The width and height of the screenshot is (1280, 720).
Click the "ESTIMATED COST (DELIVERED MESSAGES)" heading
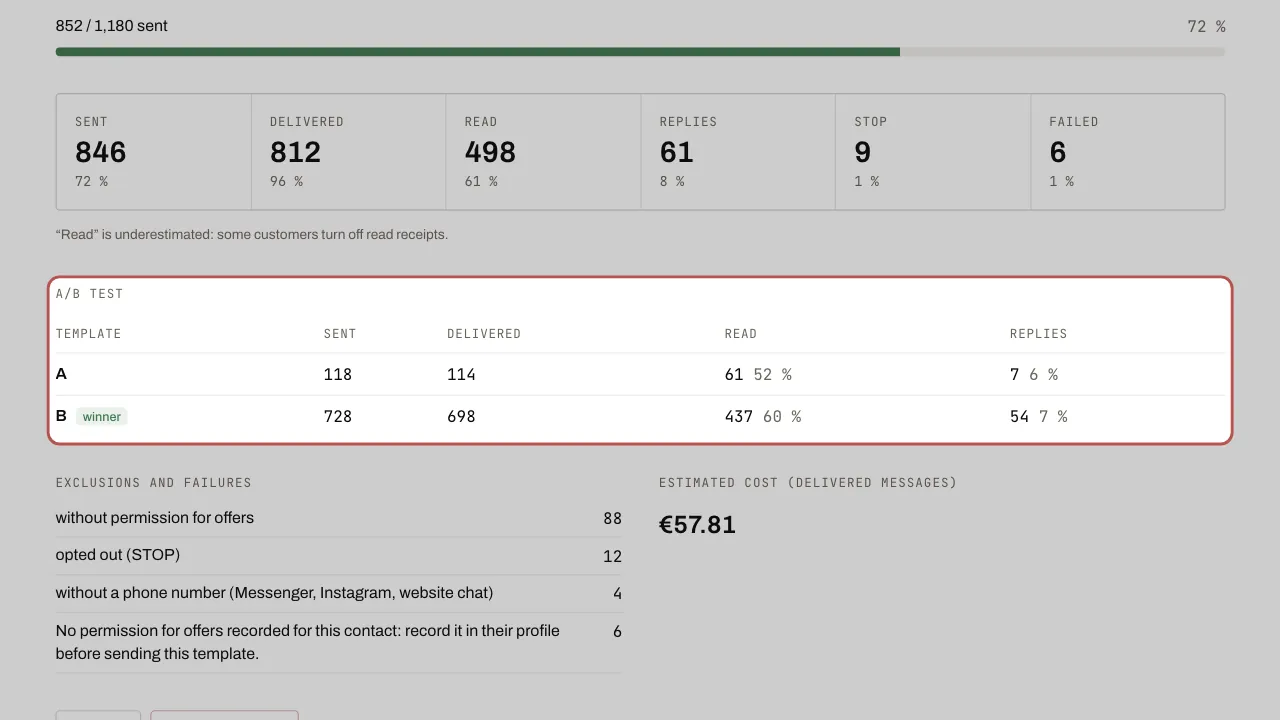(808, 483)
